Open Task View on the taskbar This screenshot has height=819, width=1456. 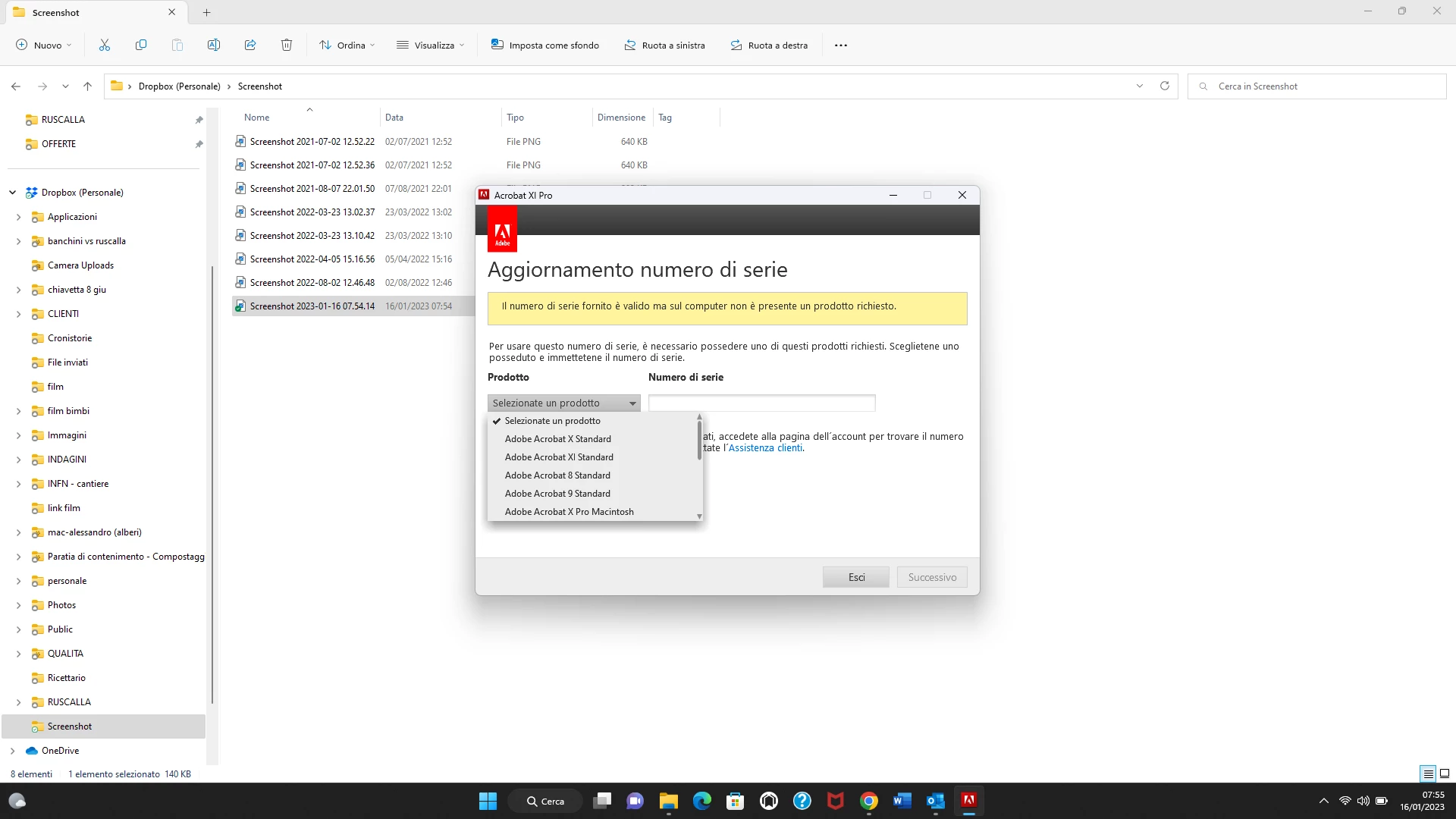tap(602, 801)
